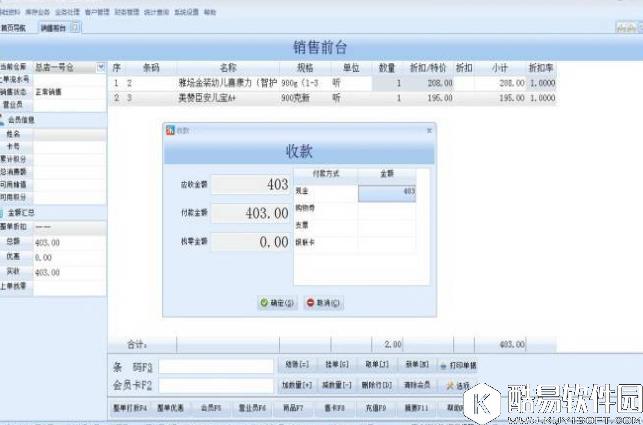Select row 1 雅培金装幼儿喜康力 in sales table
Viewport: 643px width, 425px height.
point(333,83)
